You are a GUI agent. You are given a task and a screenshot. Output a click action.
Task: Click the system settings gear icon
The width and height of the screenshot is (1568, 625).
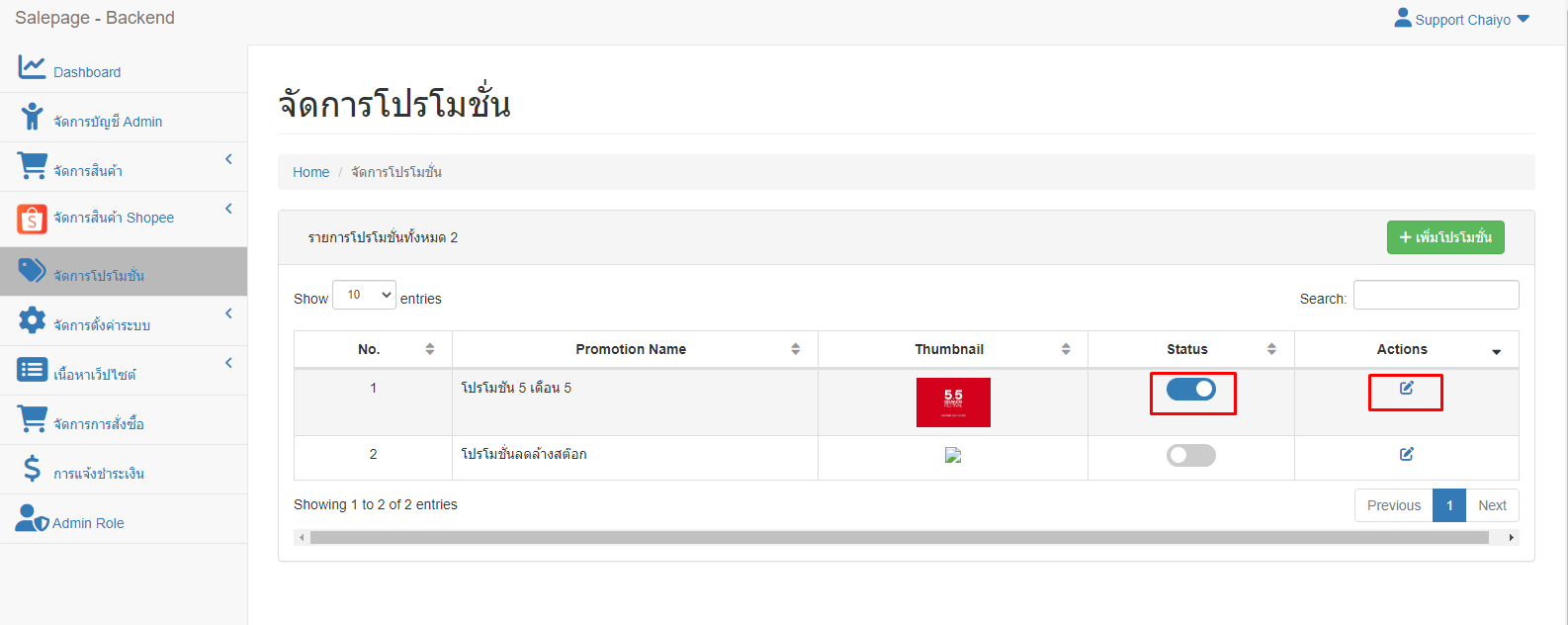click(x=32, y=319)
